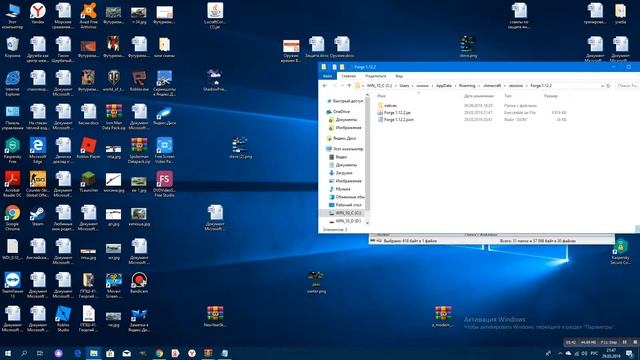The height and width of the screenshot is (360, 640).
Task: Switch to Главная ribbon tab in Explorer
Action: point(348,76)
